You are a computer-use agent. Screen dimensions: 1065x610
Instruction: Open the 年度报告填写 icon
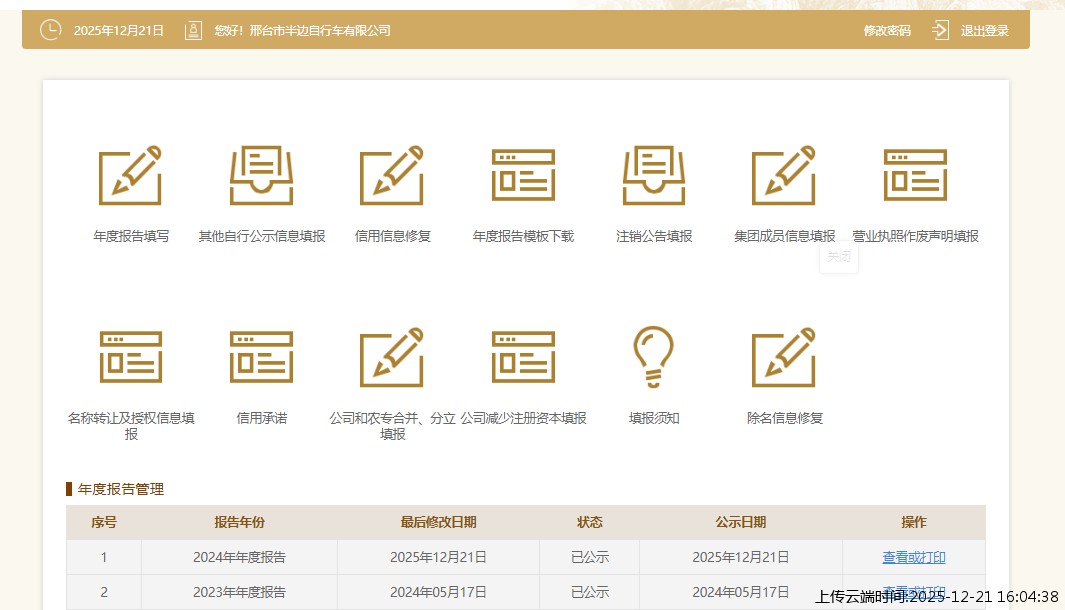[x=130, y=176]
